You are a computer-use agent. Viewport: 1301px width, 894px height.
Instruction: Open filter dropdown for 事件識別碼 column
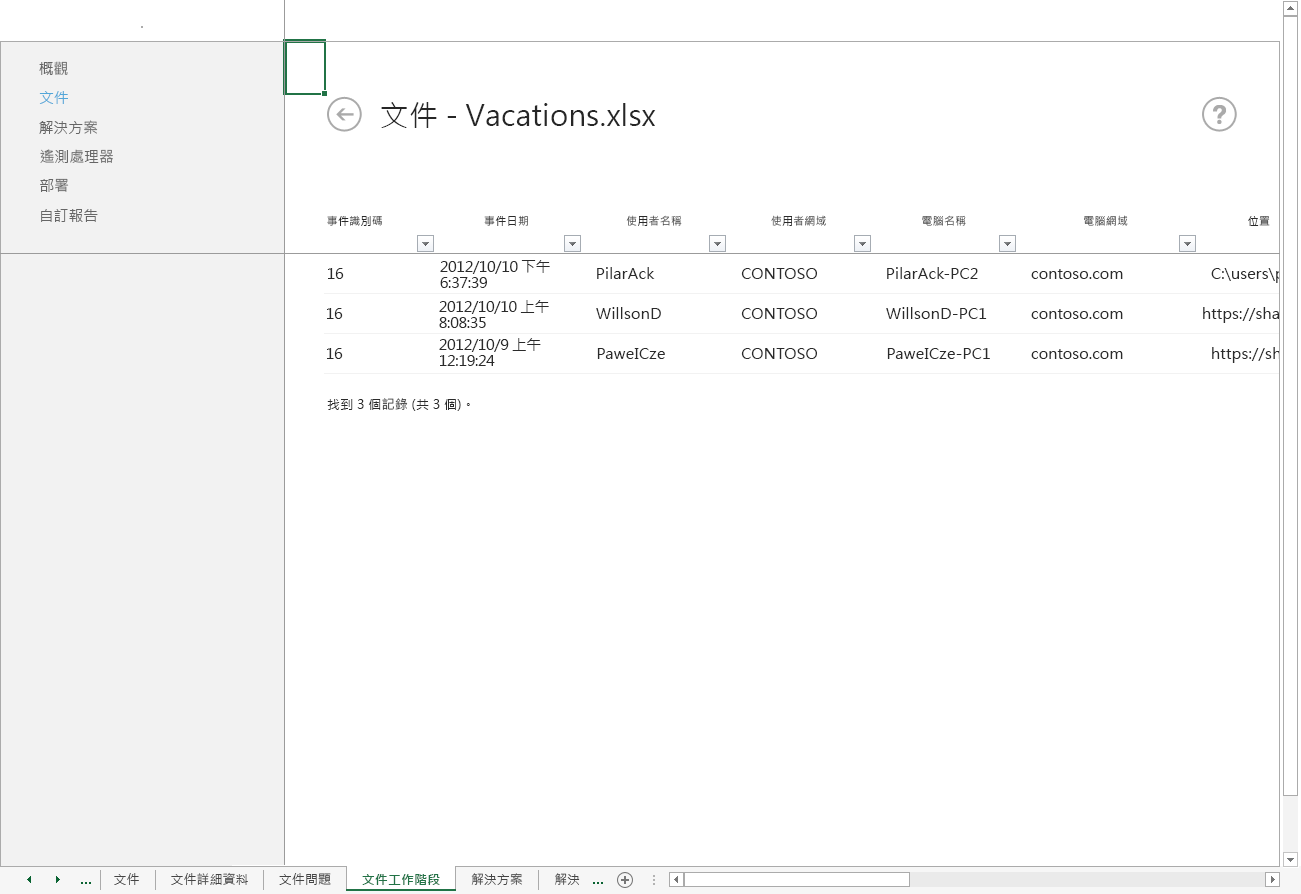(x=425, y=243)
